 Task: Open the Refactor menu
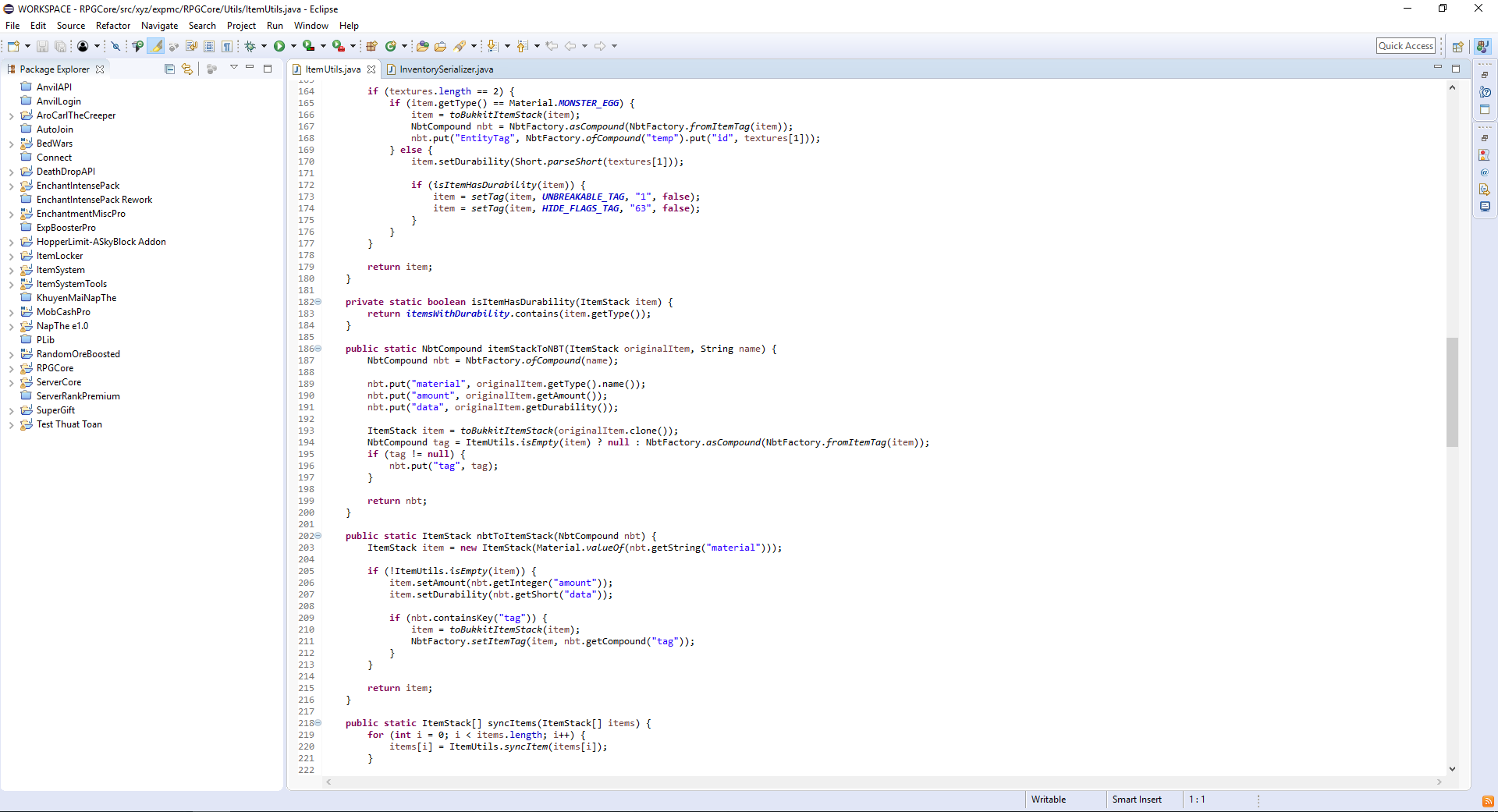click(112, 26)
